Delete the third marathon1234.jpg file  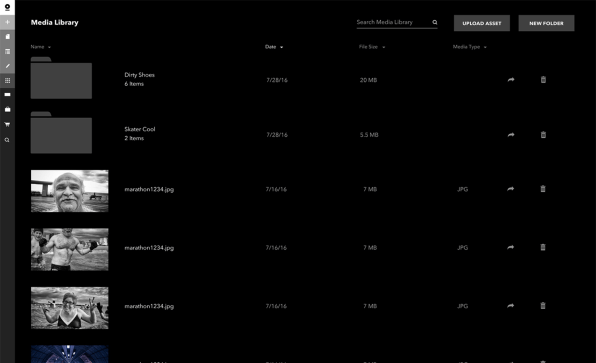[x=543, y=306]
